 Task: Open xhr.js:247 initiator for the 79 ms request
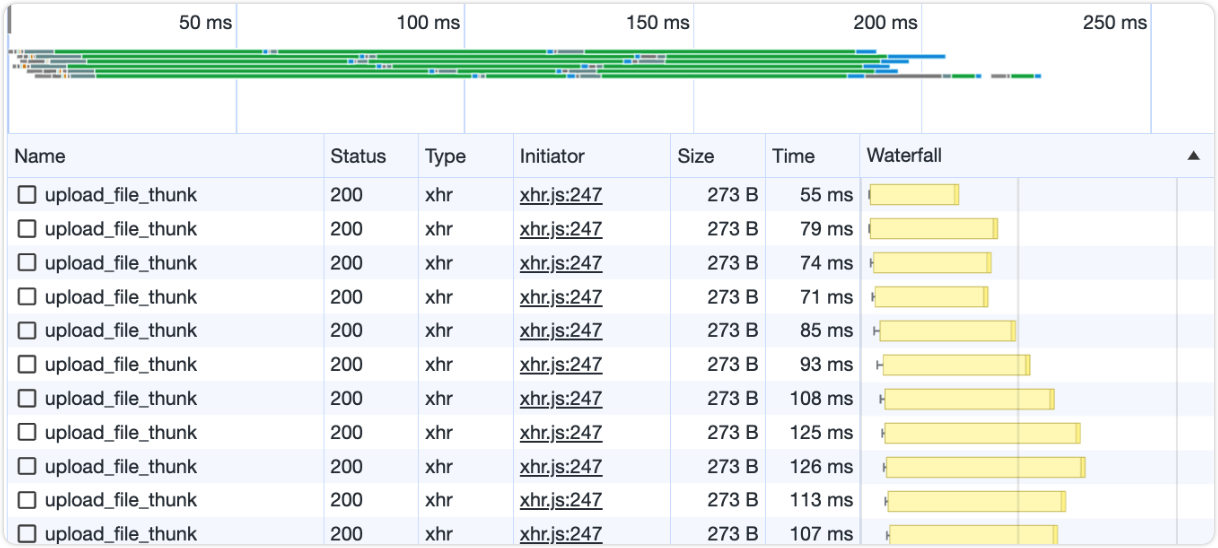pyautogui.click(x=561, y=229)
